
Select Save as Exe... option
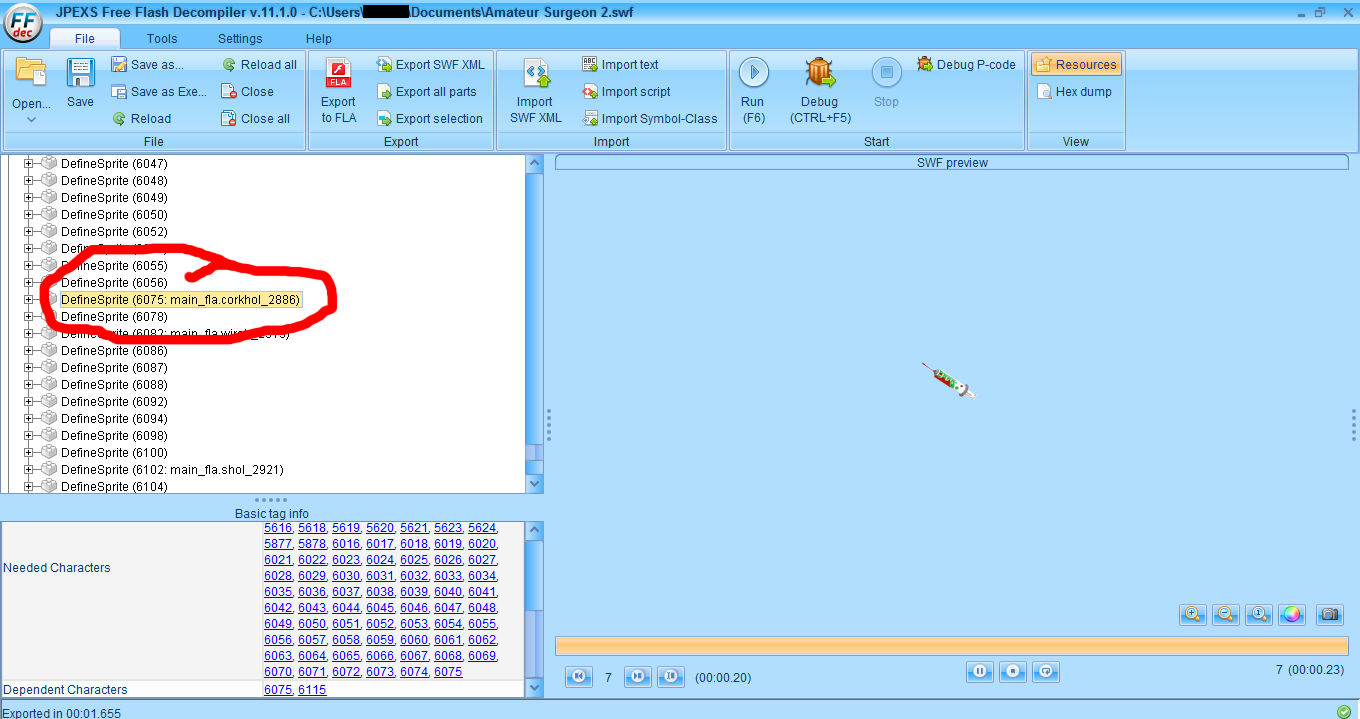click(158, 92)
